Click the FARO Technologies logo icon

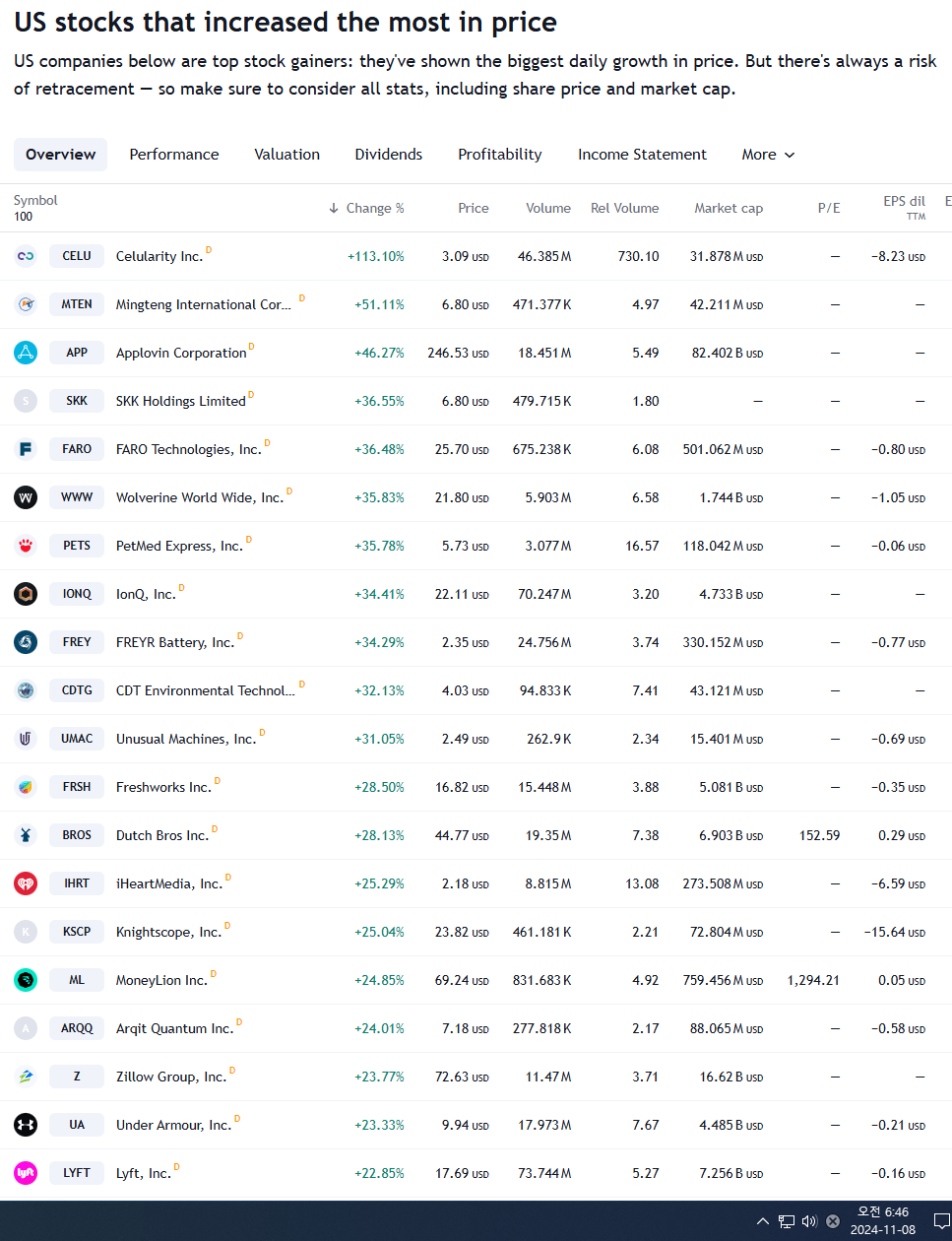pyautogui.click(x=26, y=449)
